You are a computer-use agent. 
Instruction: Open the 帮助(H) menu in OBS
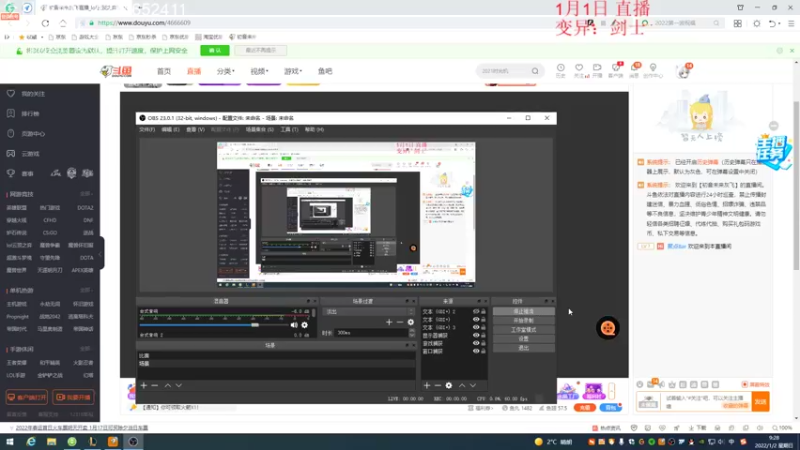click(x=314, y=130)
